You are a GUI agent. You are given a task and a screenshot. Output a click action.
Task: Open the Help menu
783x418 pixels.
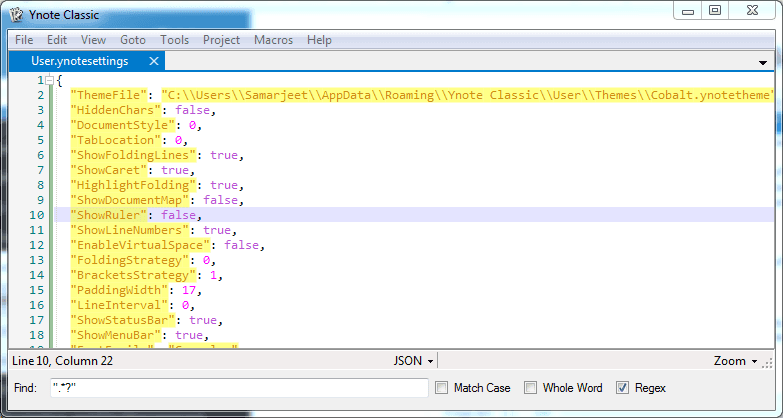click(319, 40)
